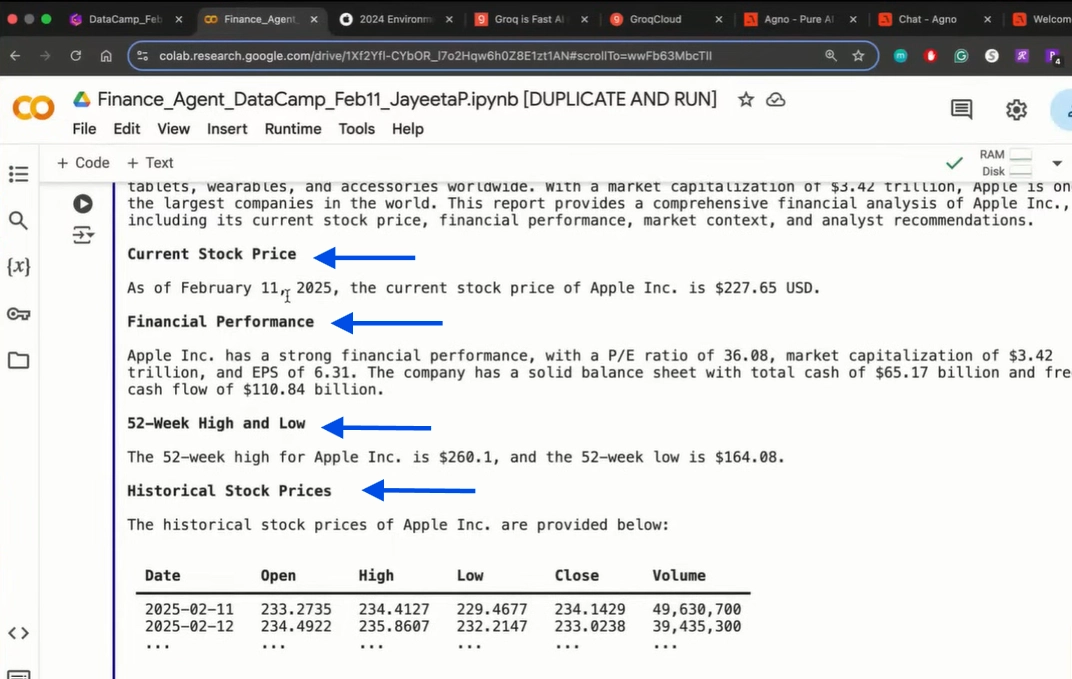Close the GroqCloud browser tab

pyautogui.click(x=719, y=19)
